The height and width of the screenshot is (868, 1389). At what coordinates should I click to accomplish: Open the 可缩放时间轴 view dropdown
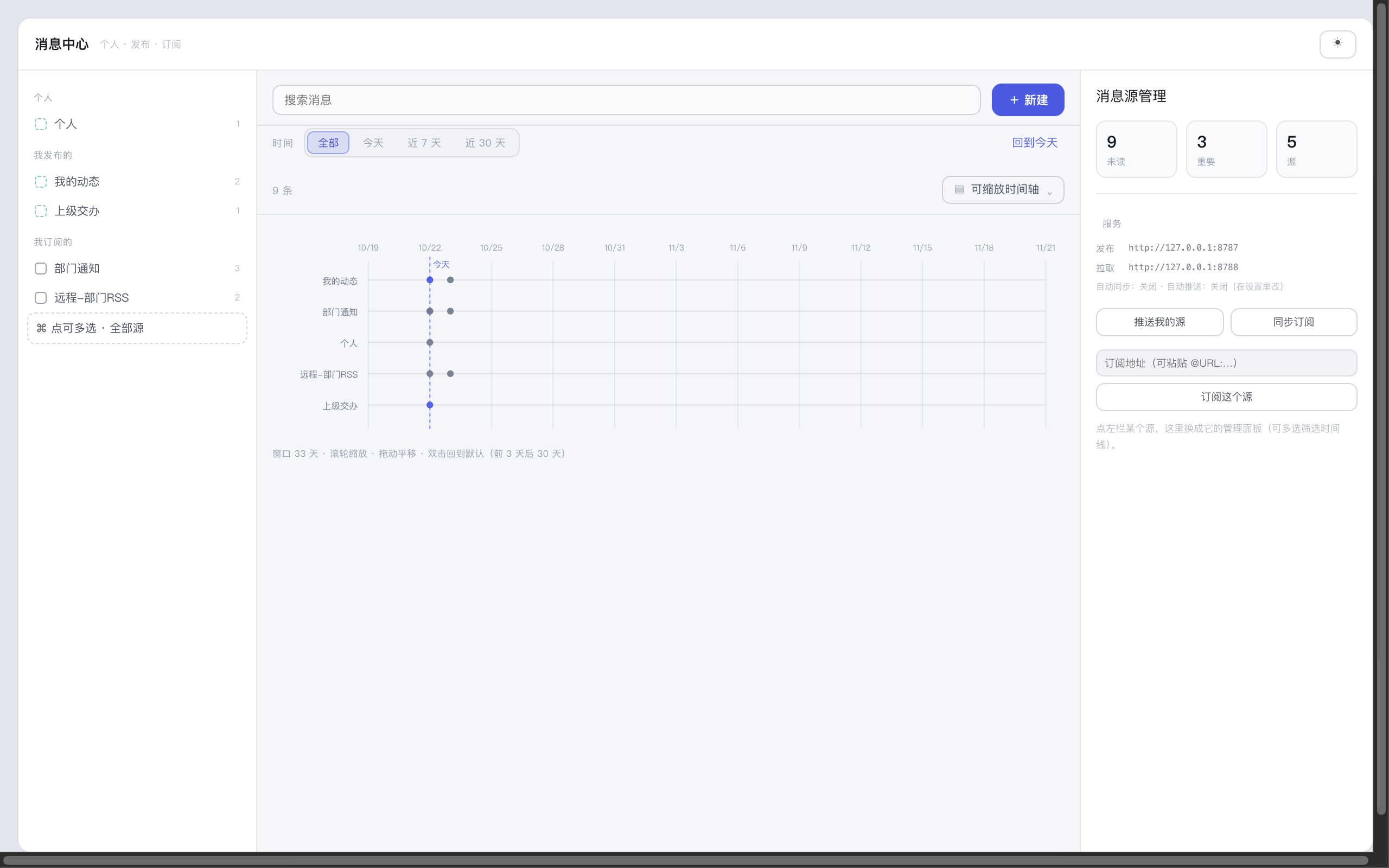1003,189
